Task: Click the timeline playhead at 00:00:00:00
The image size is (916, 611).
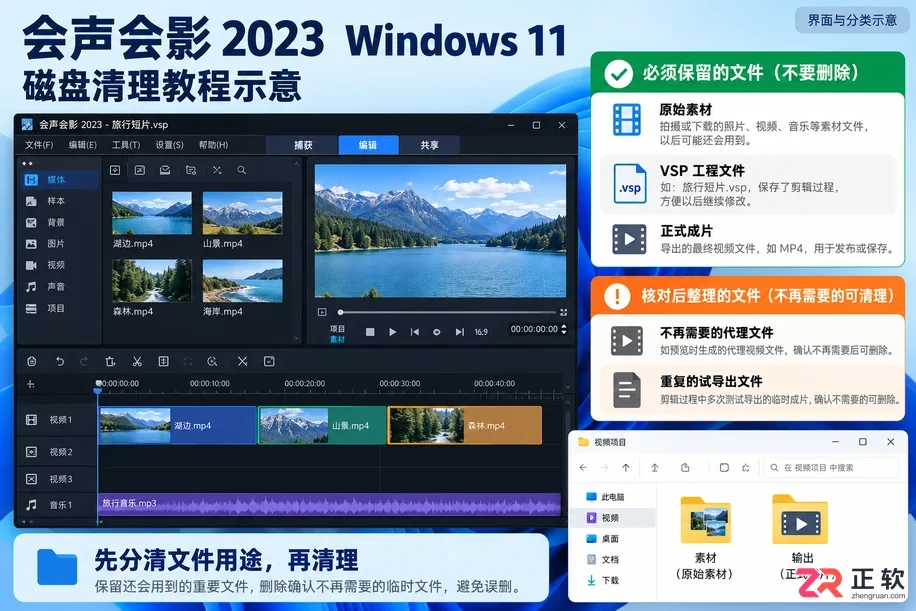Action: click(98, 386)
